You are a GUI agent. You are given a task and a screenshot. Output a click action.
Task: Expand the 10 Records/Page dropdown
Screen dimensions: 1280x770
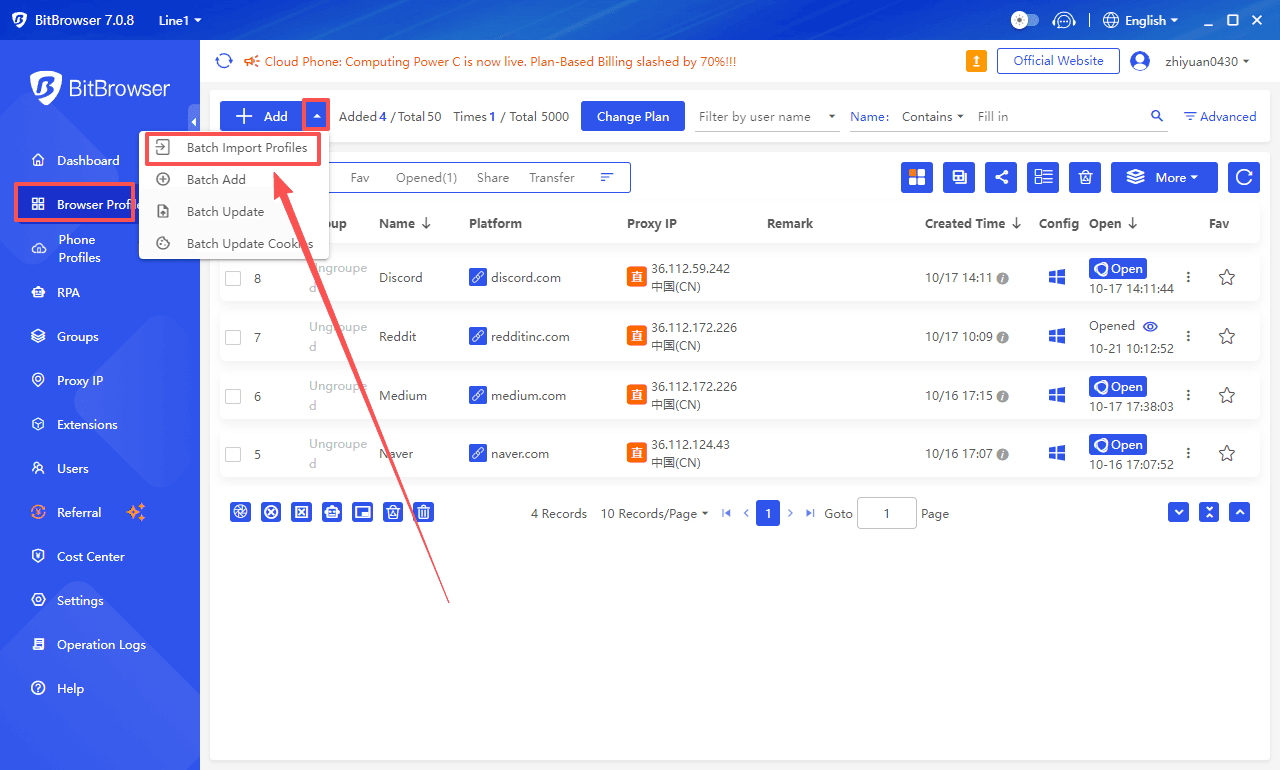point(654,512)
